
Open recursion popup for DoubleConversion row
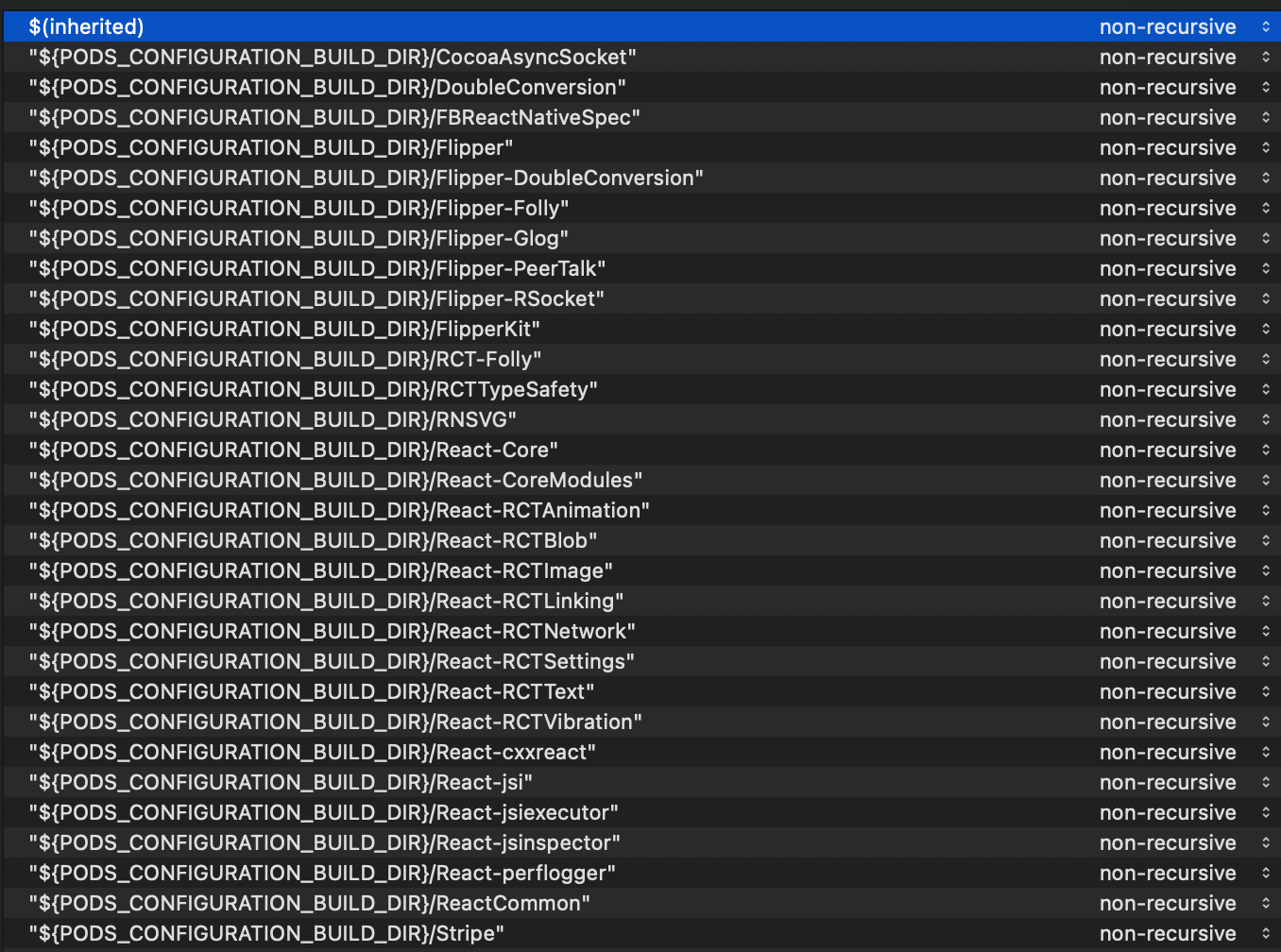[x=1187, y=87]
